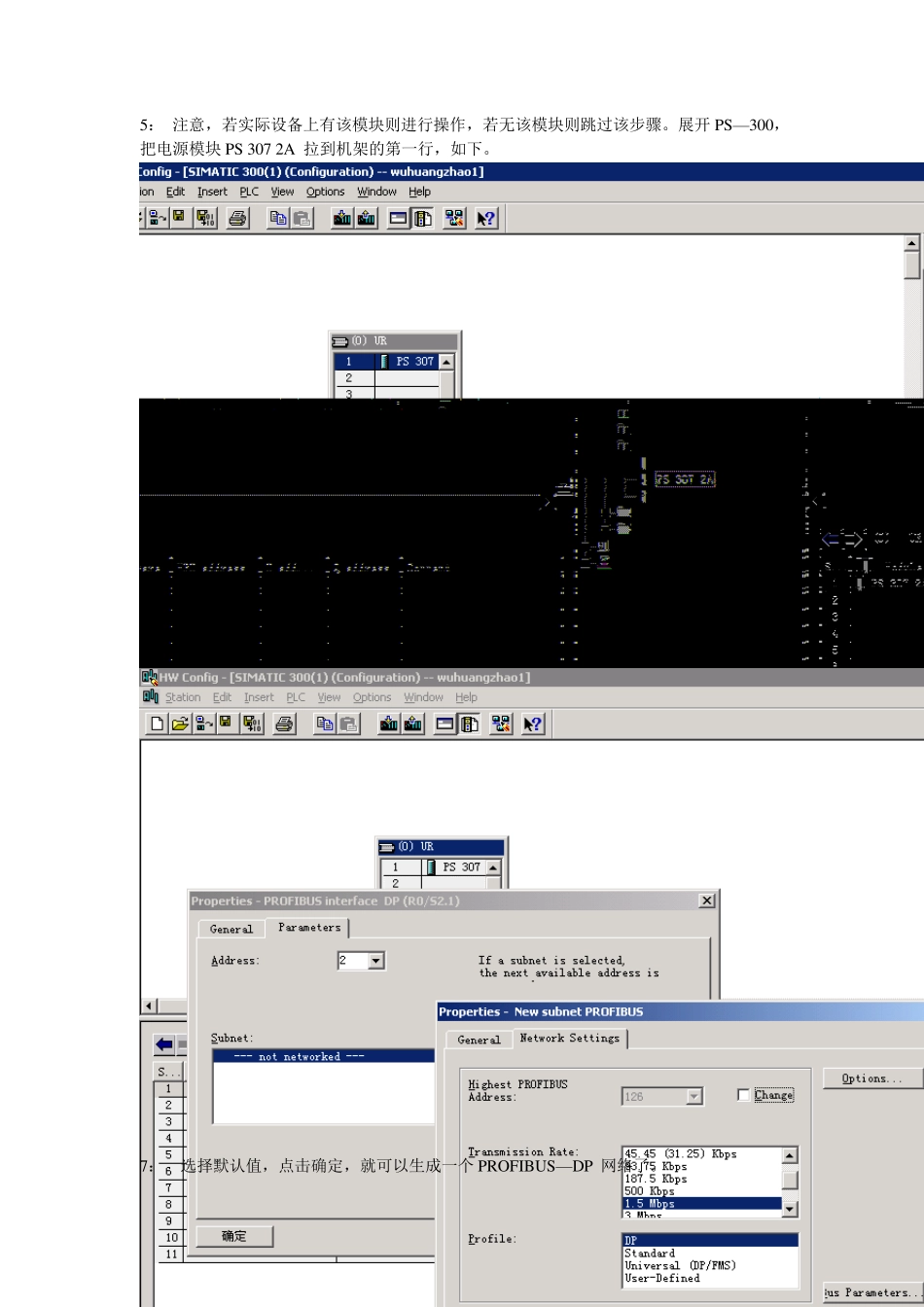This screenshot has height=1307, width=924.
Task: Click the Copy icon in upper window toolbar
Action: click(x=279, y=218)
